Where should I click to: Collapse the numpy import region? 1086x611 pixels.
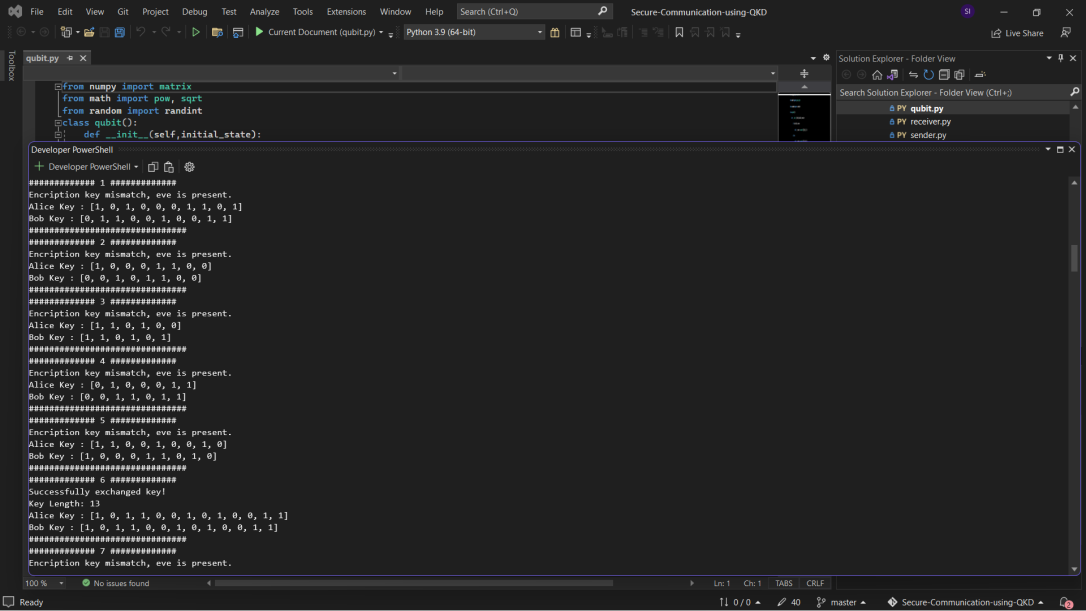click(x=58, y=87)
